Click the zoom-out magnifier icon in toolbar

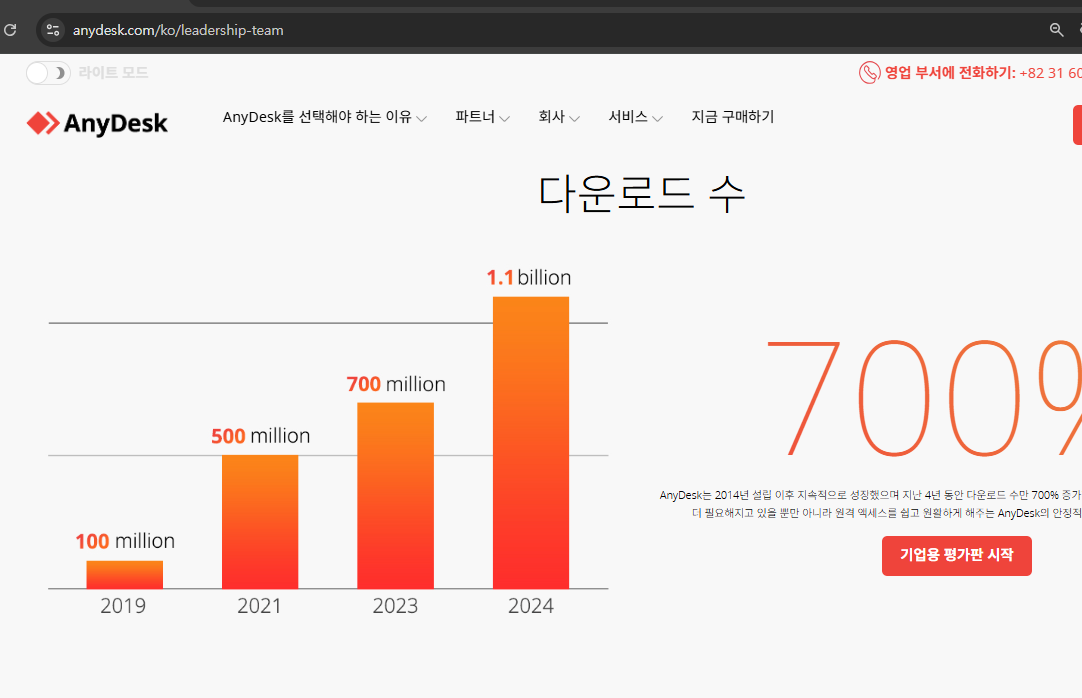[1056, 30]
